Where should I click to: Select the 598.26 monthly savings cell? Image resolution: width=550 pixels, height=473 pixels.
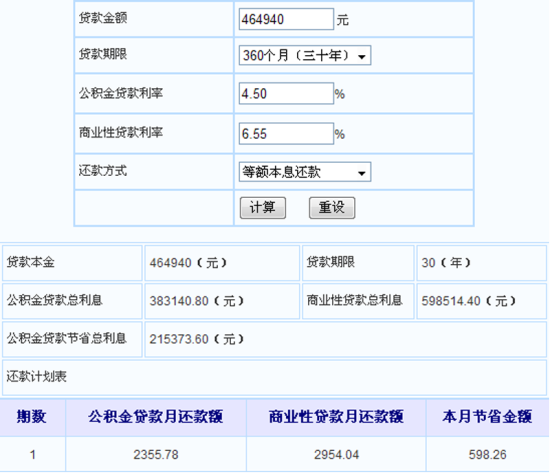point(488,455)
